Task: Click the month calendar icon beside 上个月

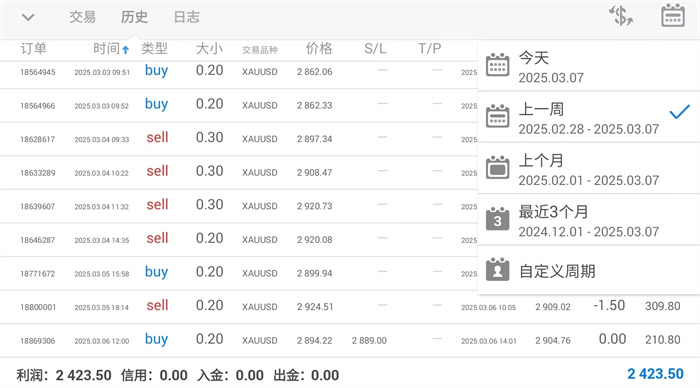Action: pyautogui.click(x=497, y=167)
